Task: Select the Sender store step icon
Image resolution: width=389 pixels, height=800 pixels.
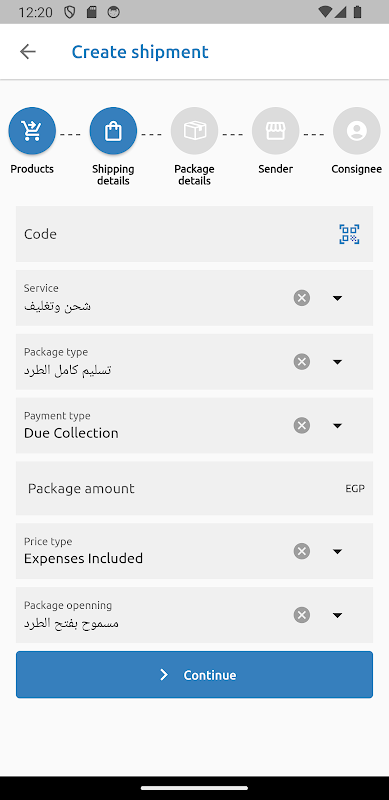Action: point(276,131)
